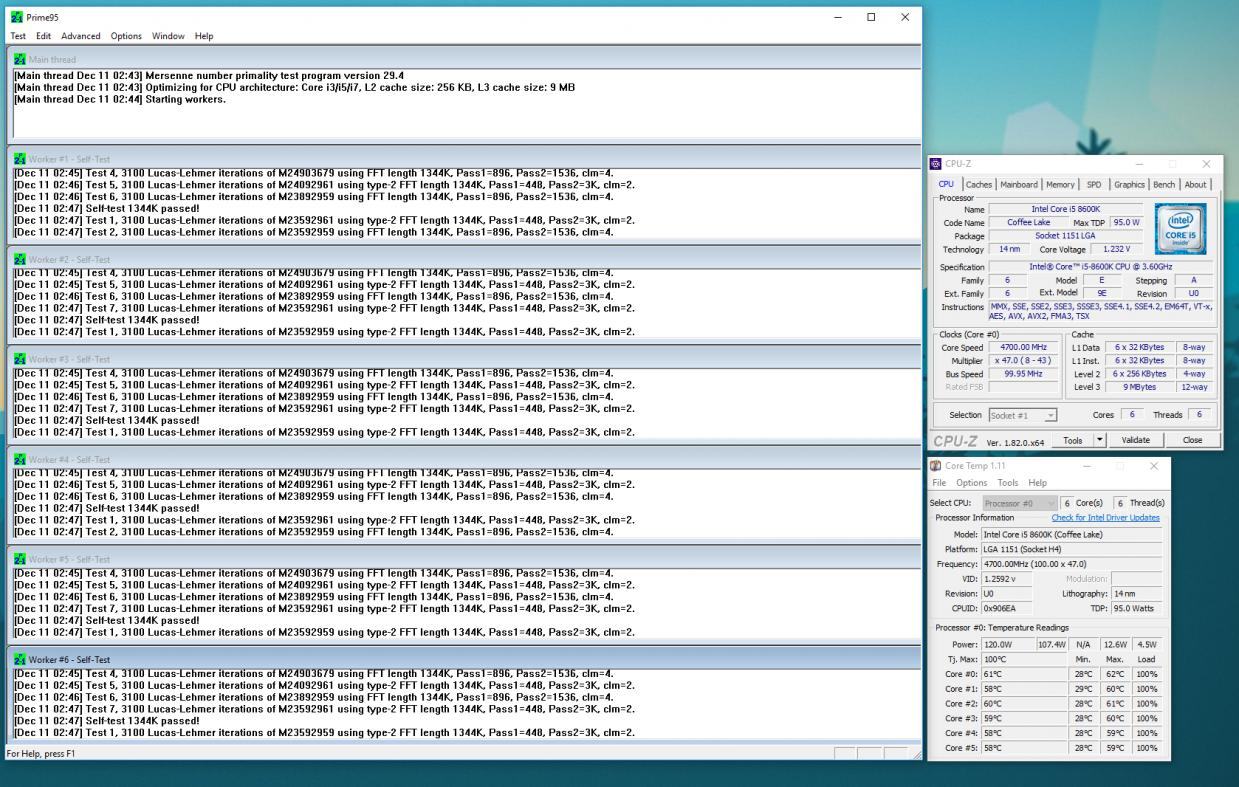
Task: Click 'For Help, press F1' status bar text
Action: pyautogui.click(x=41, y=753)
